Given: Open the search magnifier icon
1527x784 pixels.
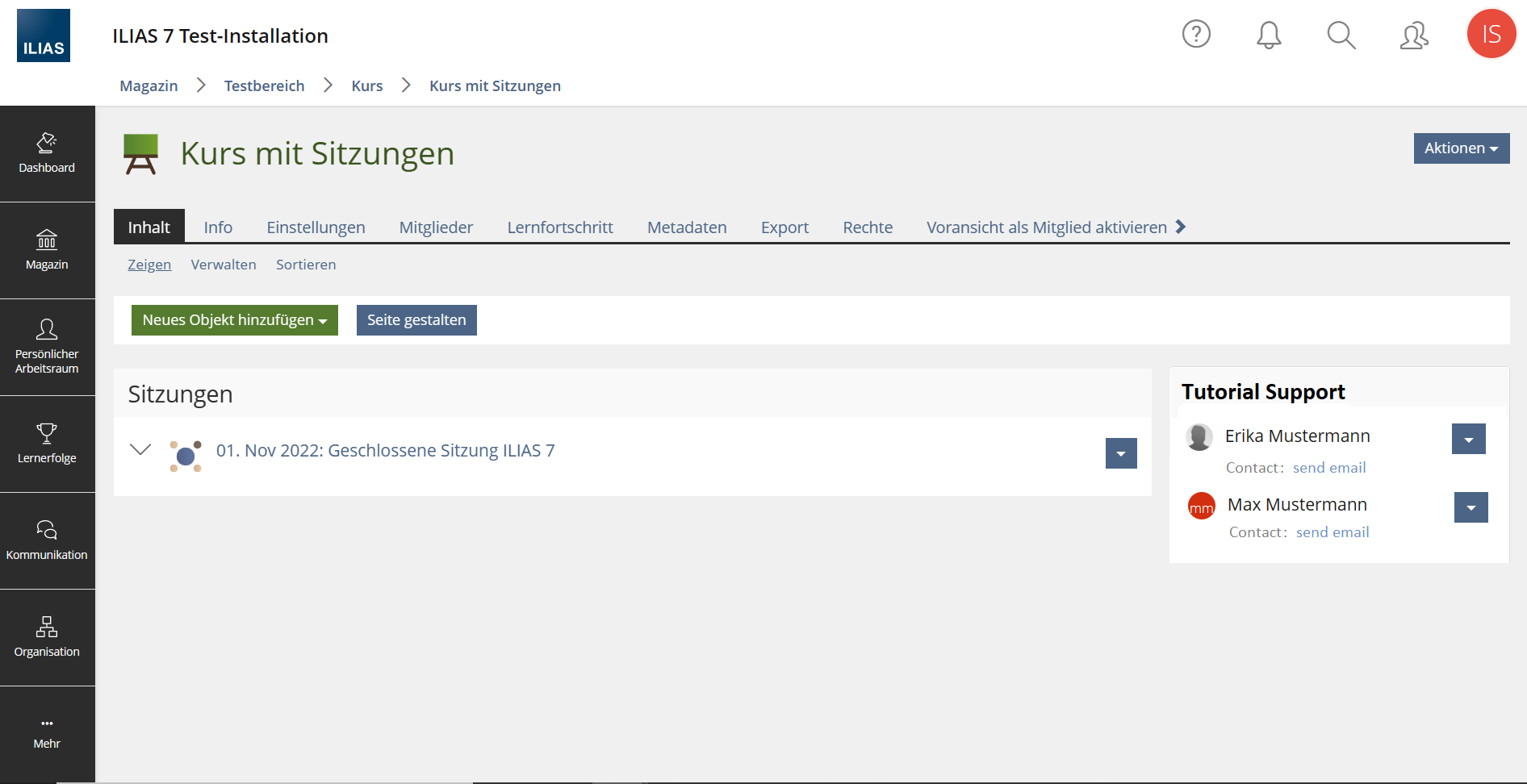Looking at the screenshot, I should click(1341, 35).
